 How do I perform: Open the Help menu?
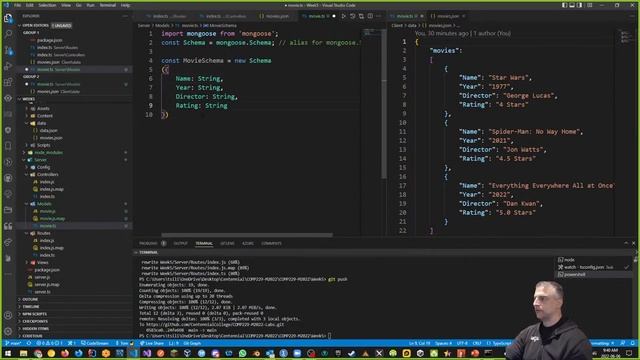125,5
